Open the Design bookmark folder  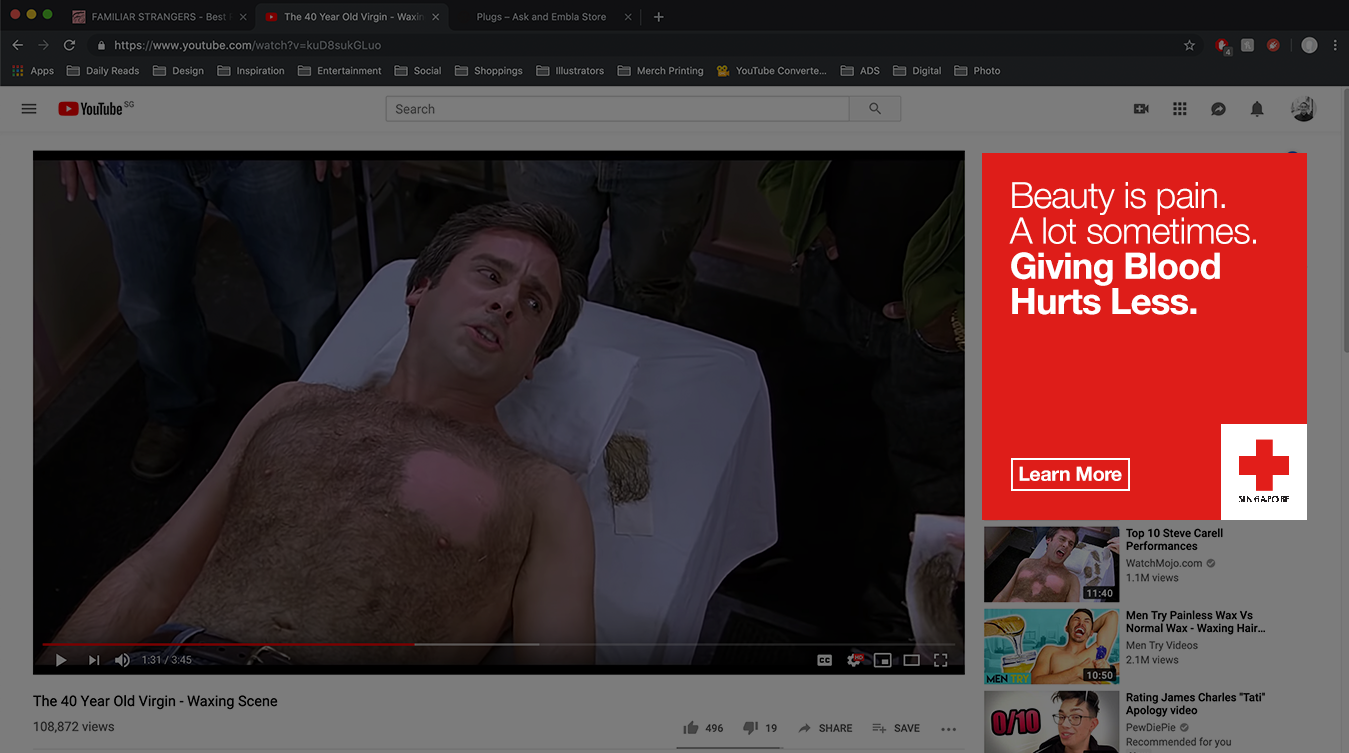pyautogui.click(x=178, y=71)
